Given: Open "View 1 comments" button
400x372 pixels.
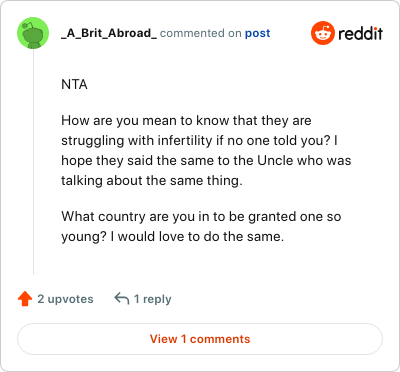Looking at the screenshot, I should click(x=200, y=339).
